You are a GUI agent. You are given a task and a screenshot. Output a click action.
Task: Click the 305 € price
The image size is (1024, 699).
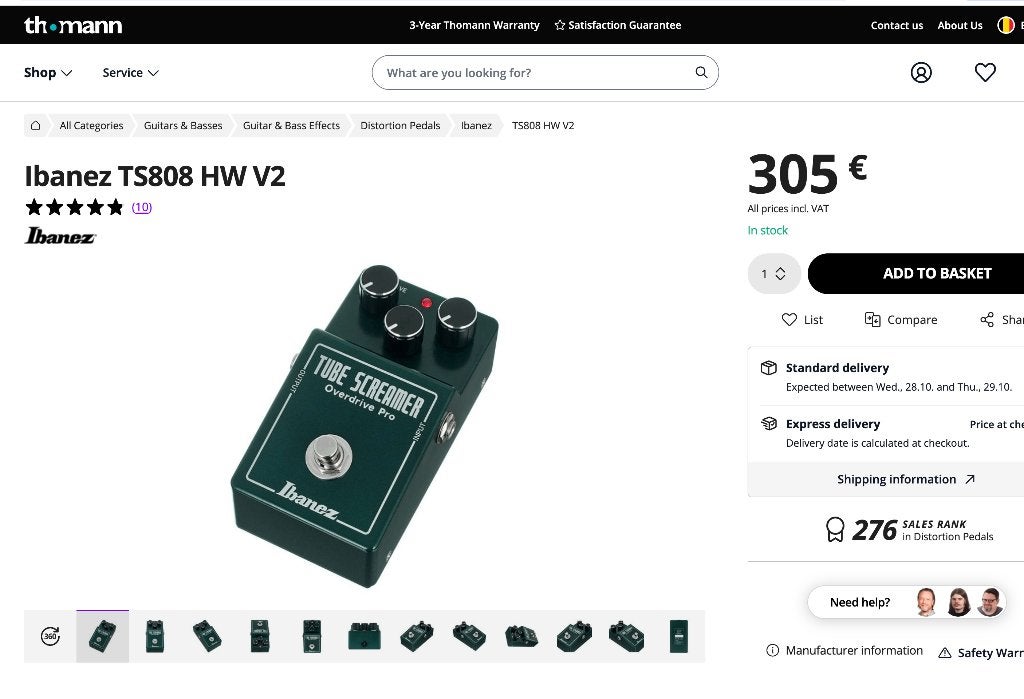[x=807, y=174]
